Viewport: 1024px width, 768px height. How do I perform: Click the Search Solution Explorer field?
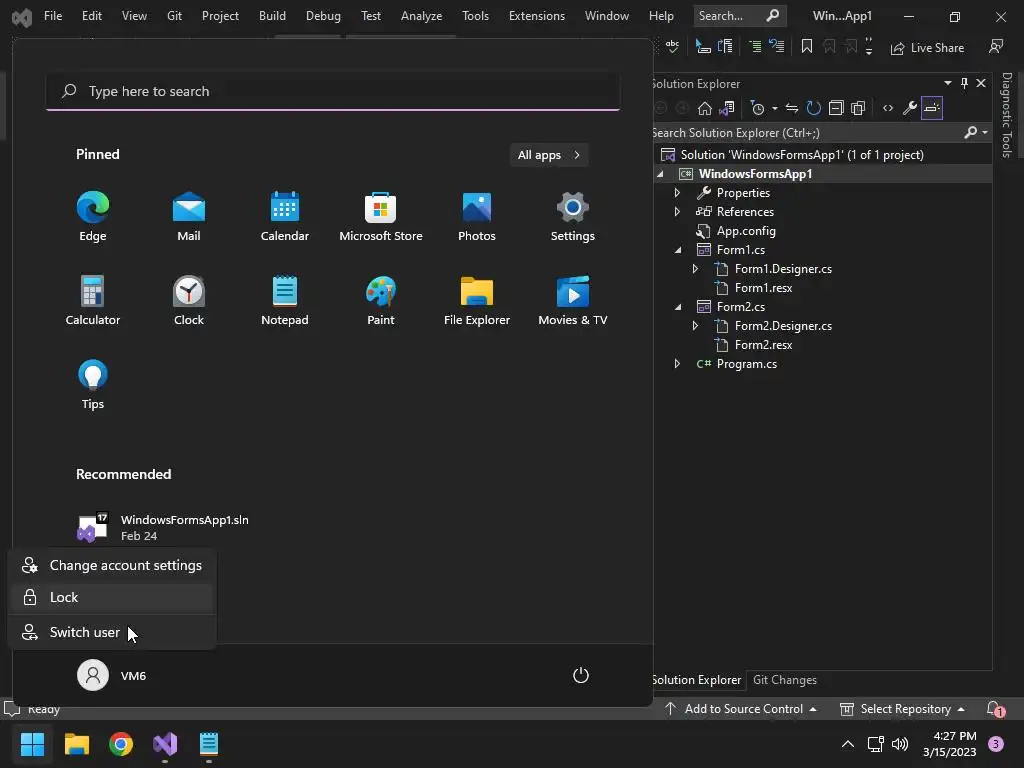(x=807, y=133)
